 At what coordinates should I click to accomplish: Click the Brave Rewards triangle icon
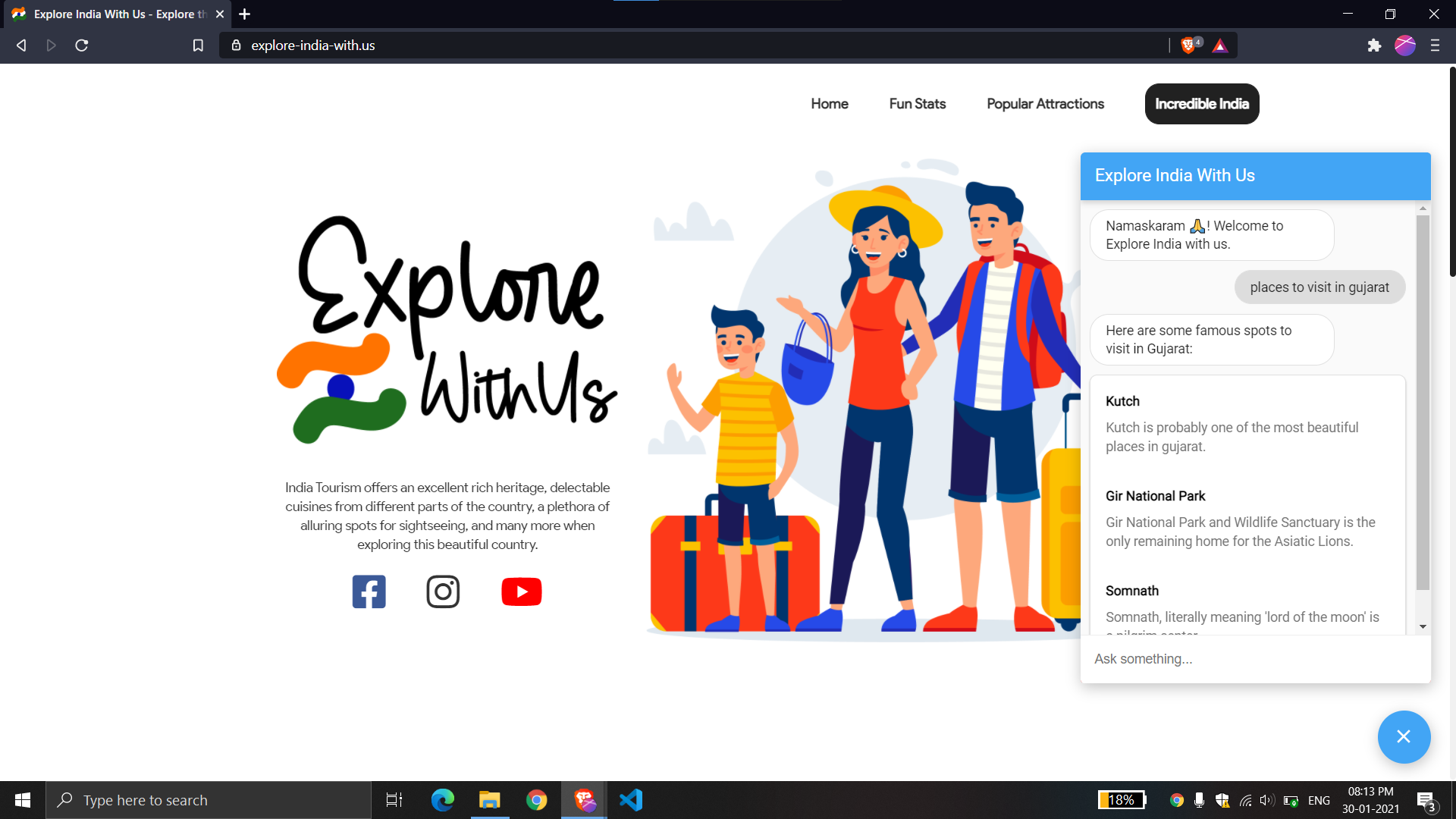[1219, 45]
